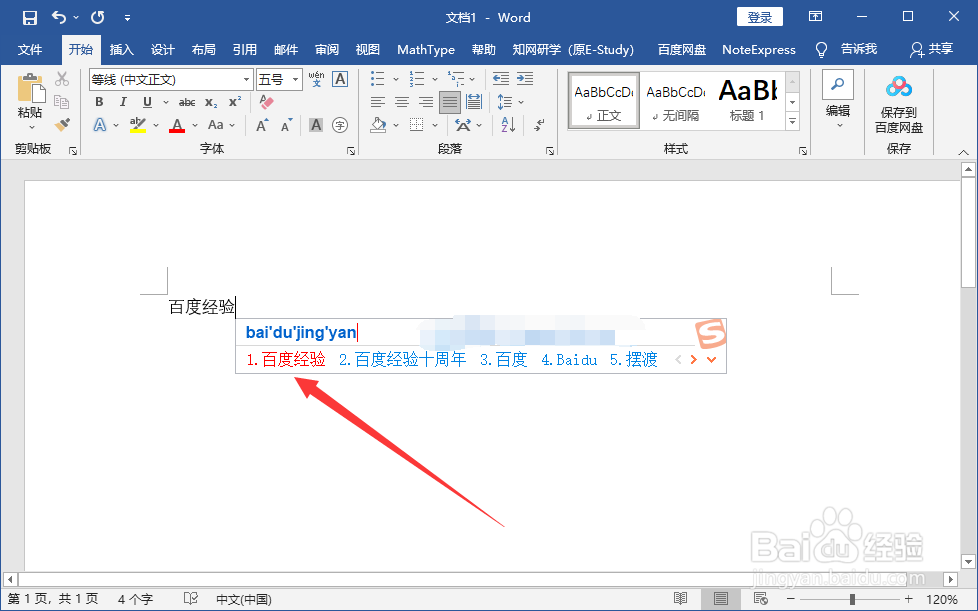Open Line and Paragraph Spacing menu

pyautogui.click(x=505, y=102)
